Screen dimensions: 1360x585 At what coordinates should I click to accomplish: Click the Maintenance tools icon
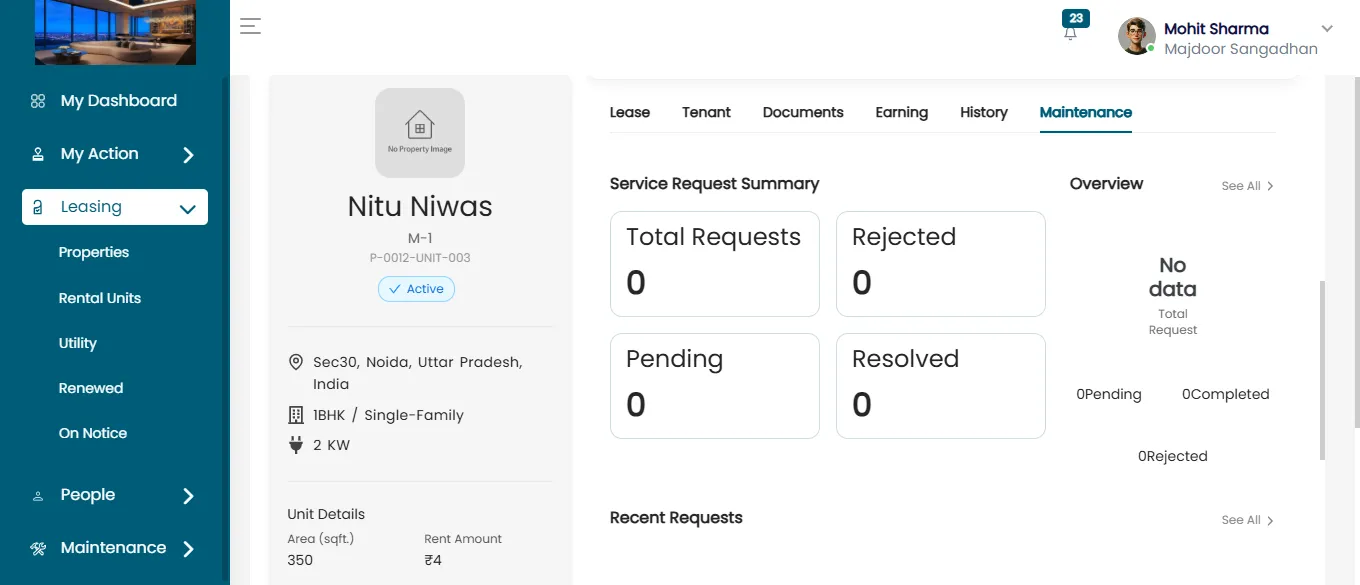[x=38, y=548]
